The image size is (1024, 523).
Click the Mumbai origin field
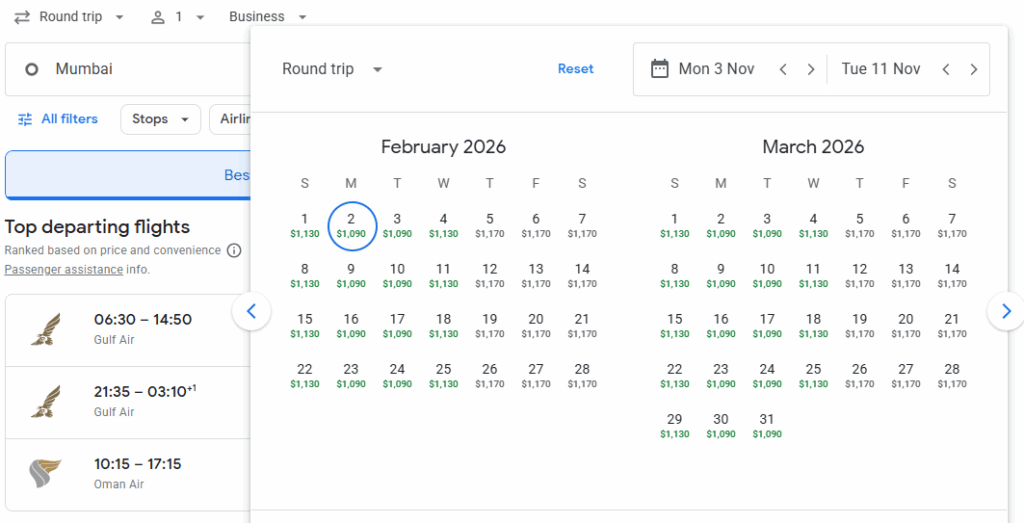coord(128,69)
